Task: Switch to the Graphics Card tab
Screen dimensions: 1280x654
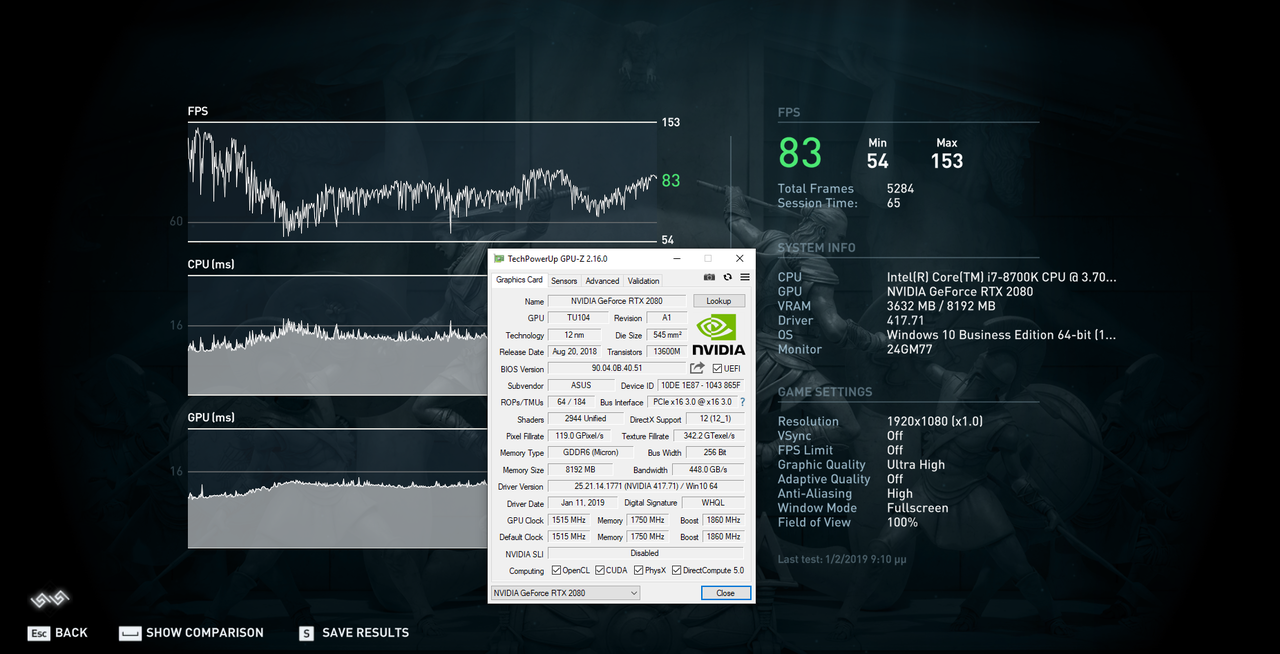Action: point(519,280)
